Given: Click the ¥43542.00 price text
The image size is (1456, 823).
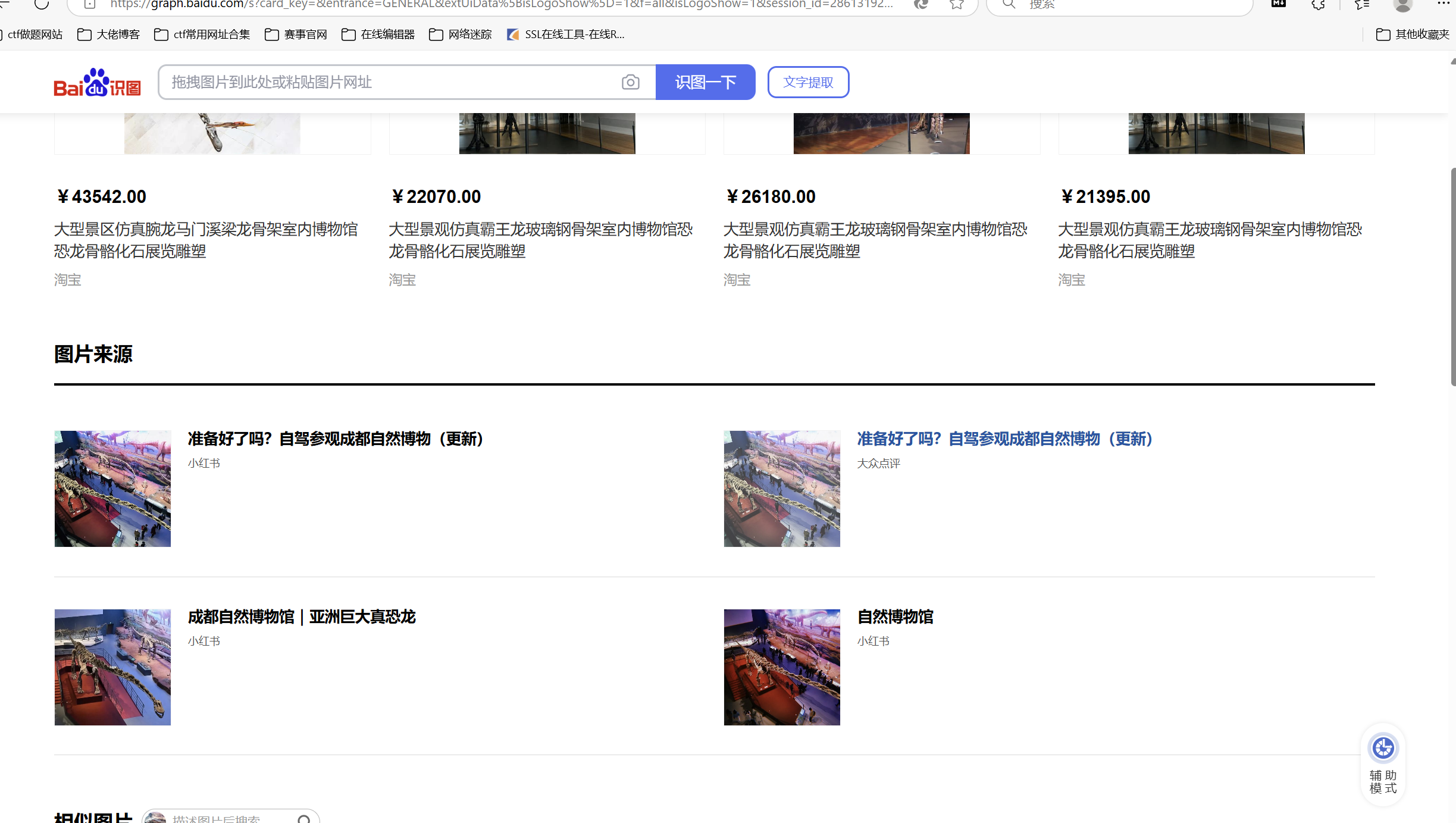Looking at the screenshot, I should 101,197.
